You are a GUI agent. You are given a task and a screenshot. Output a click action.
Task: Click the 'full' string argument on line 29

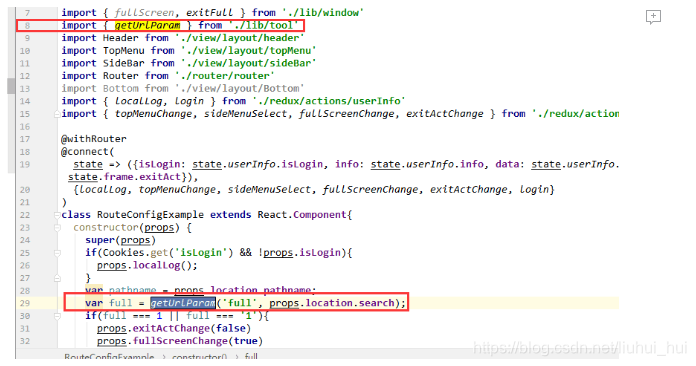(239, 303)
